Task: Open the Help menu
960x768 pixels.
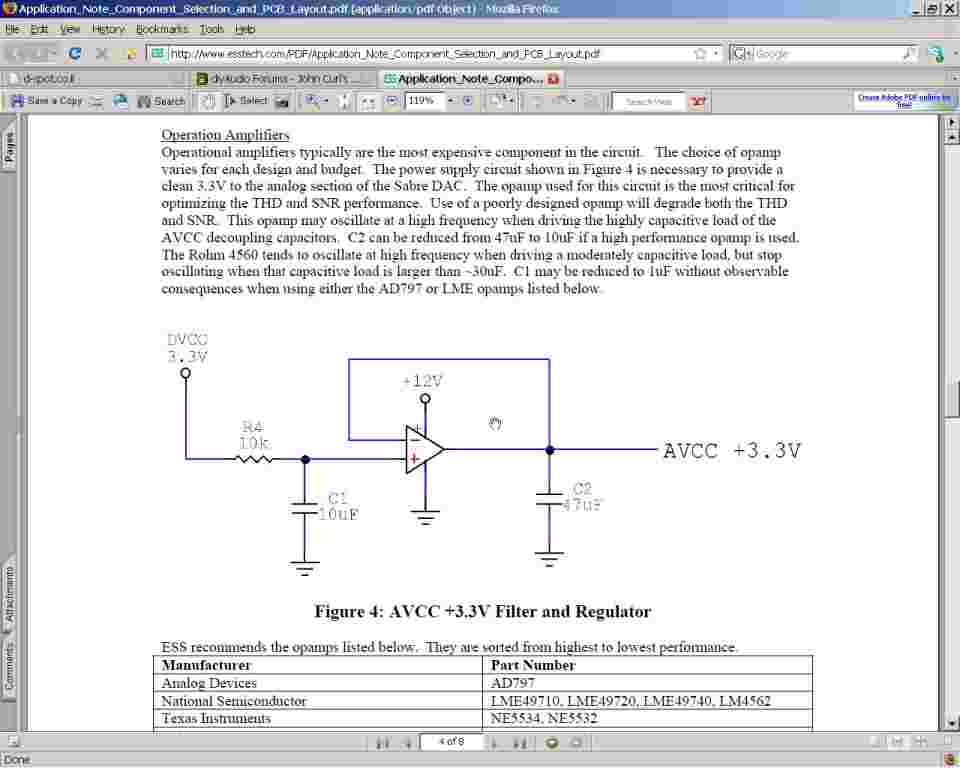Action: (245, 29)
